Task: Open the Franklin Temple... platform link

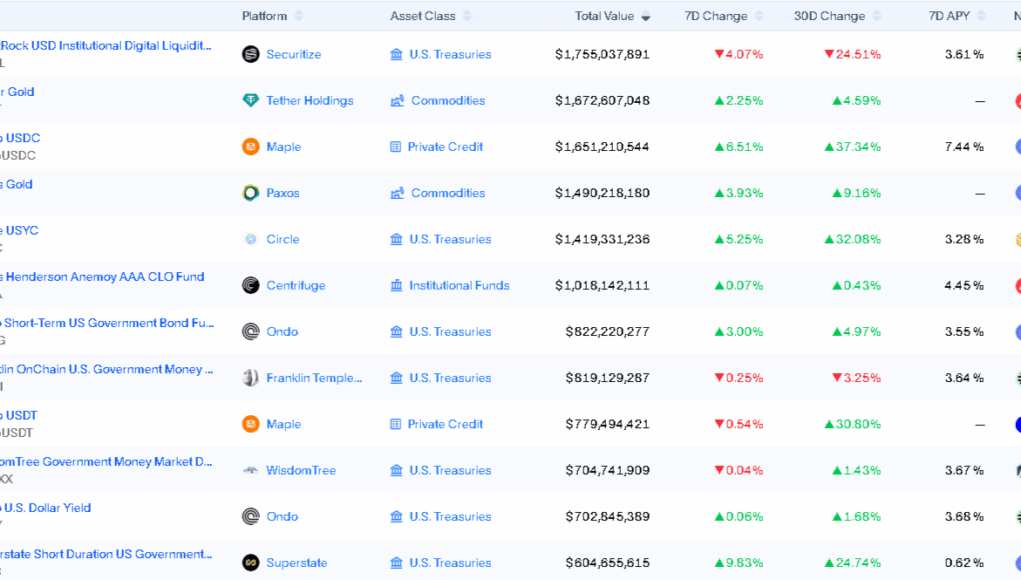Action: point(313,378)
